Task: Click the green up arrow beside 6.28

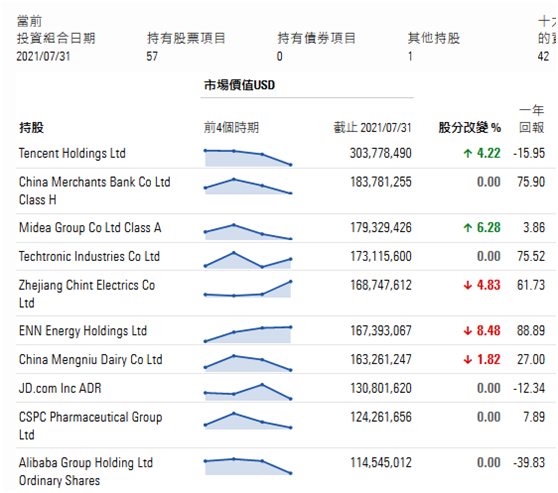Action: (468, 227)
